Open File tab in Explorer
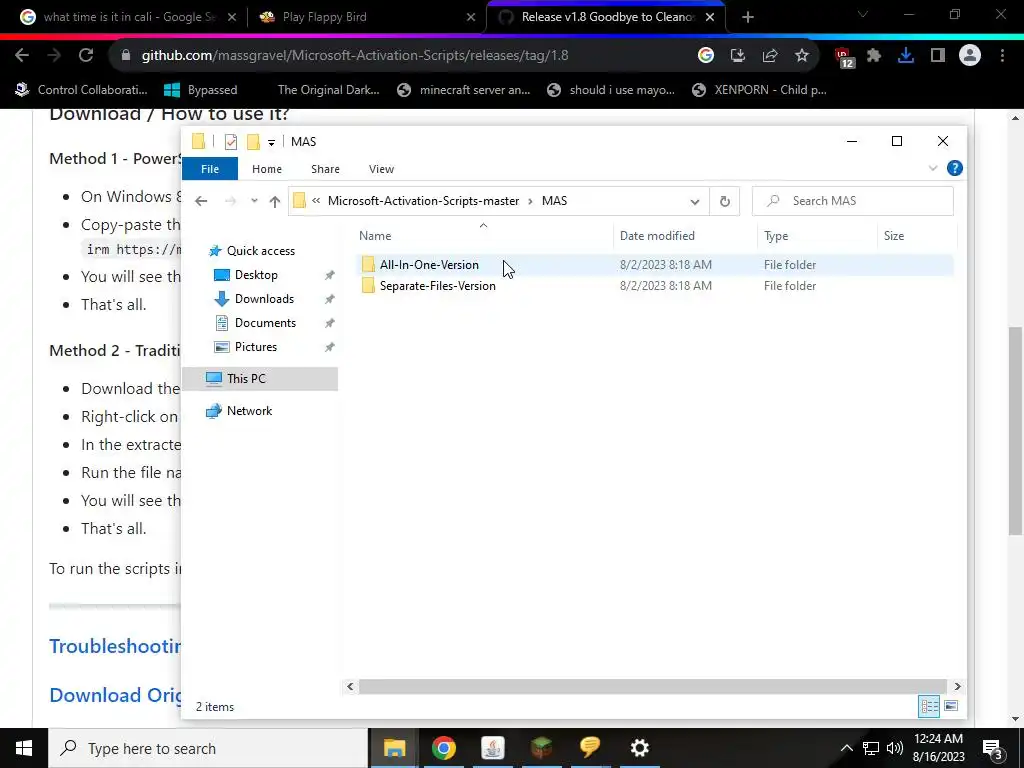 tap(210, 169)
